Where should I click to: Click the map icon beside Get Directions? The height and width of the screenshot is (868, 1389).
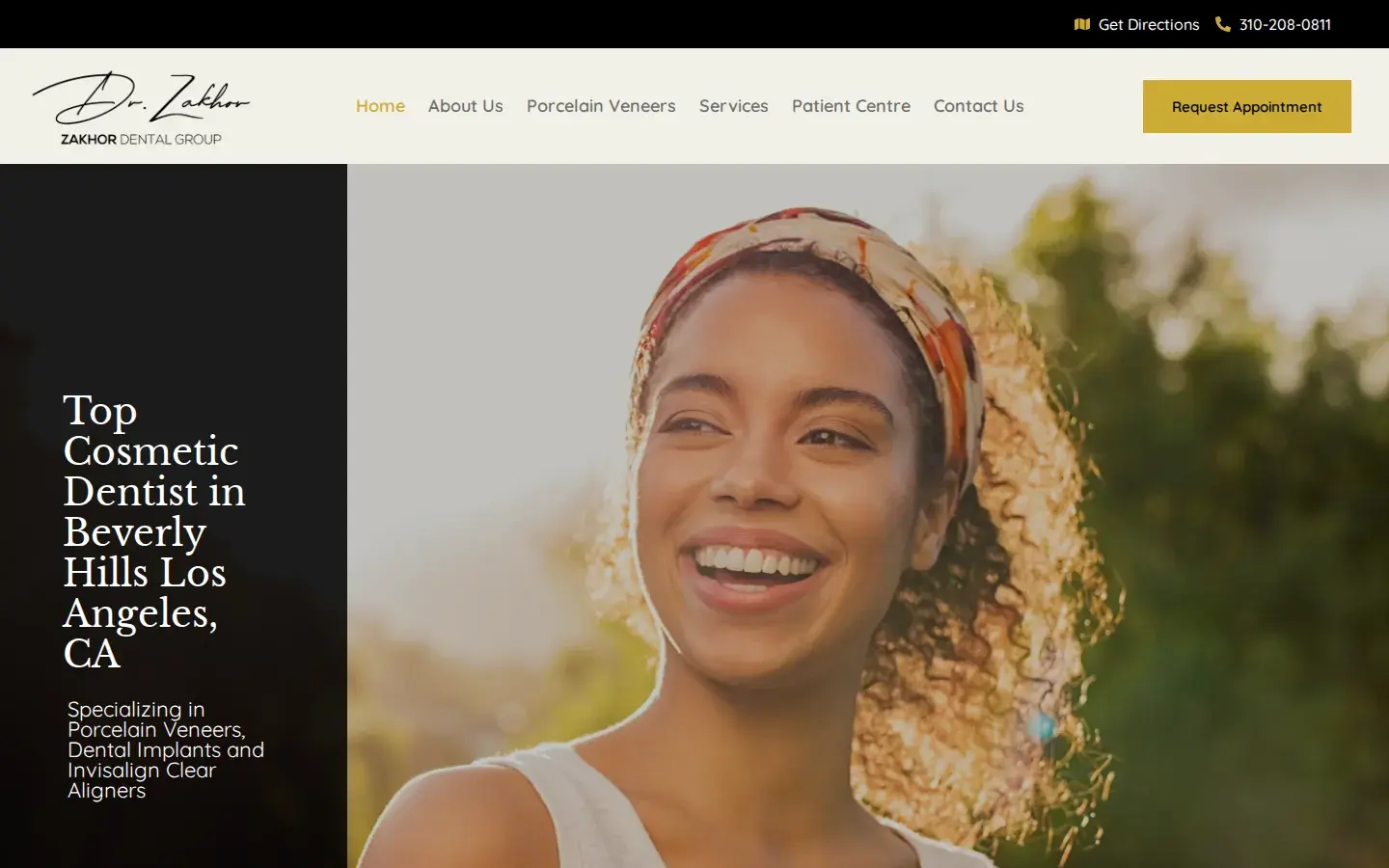coord(1081,24)
